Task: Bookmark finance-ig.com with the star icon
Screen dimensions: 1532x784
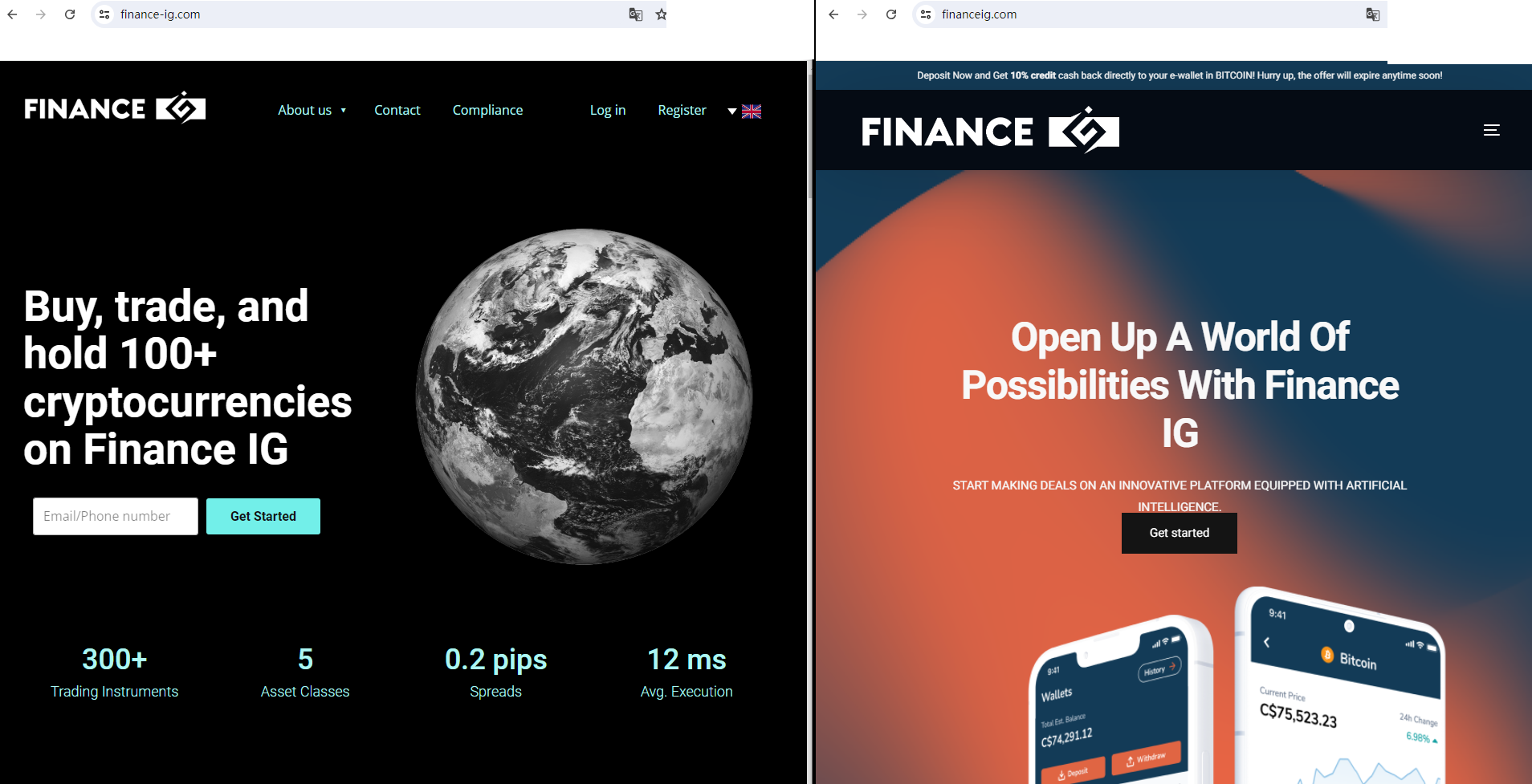Action: coord(661,14)
